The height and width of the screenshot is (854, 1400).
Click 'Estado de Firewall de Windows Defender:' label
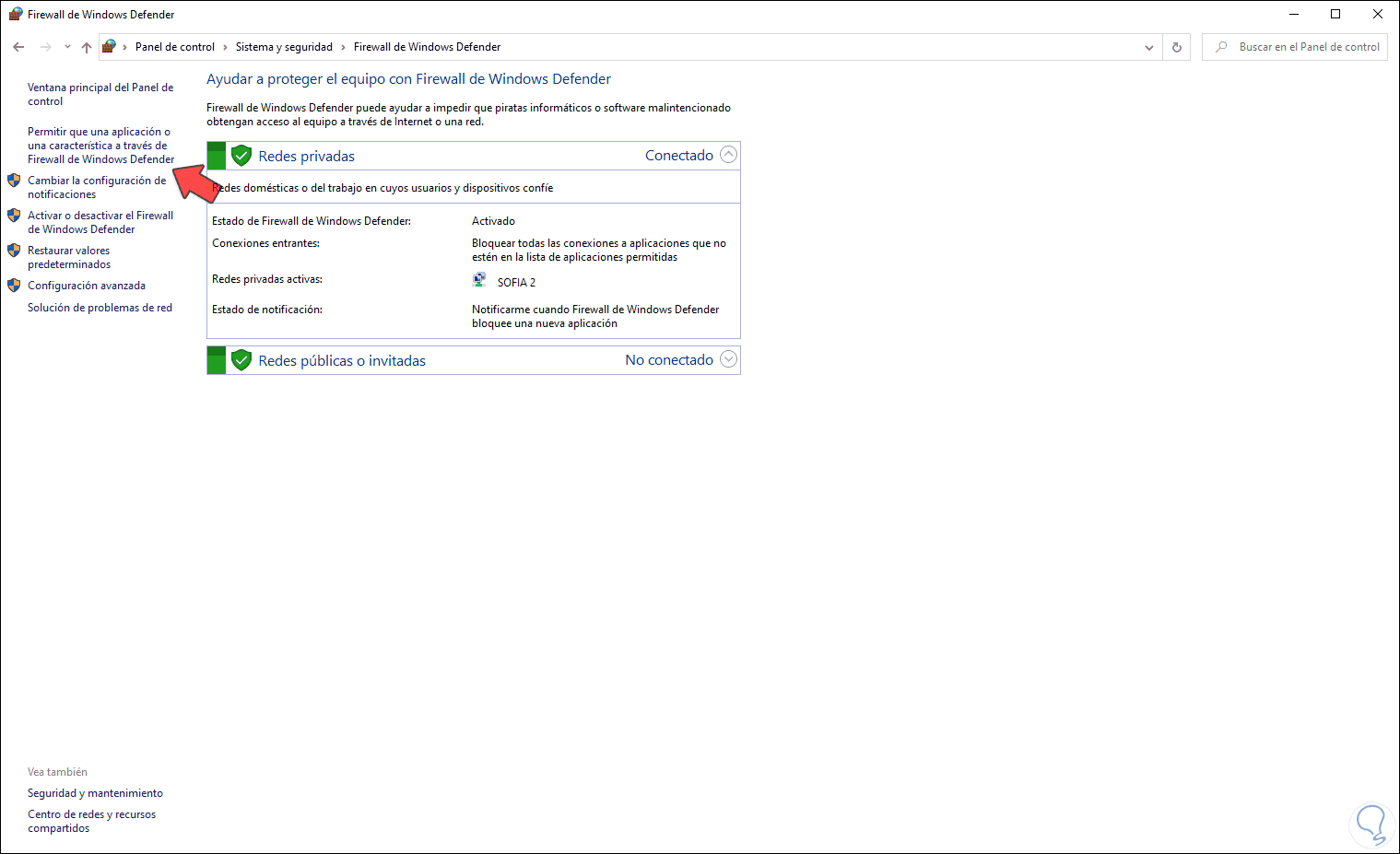[x=312, y=221]
